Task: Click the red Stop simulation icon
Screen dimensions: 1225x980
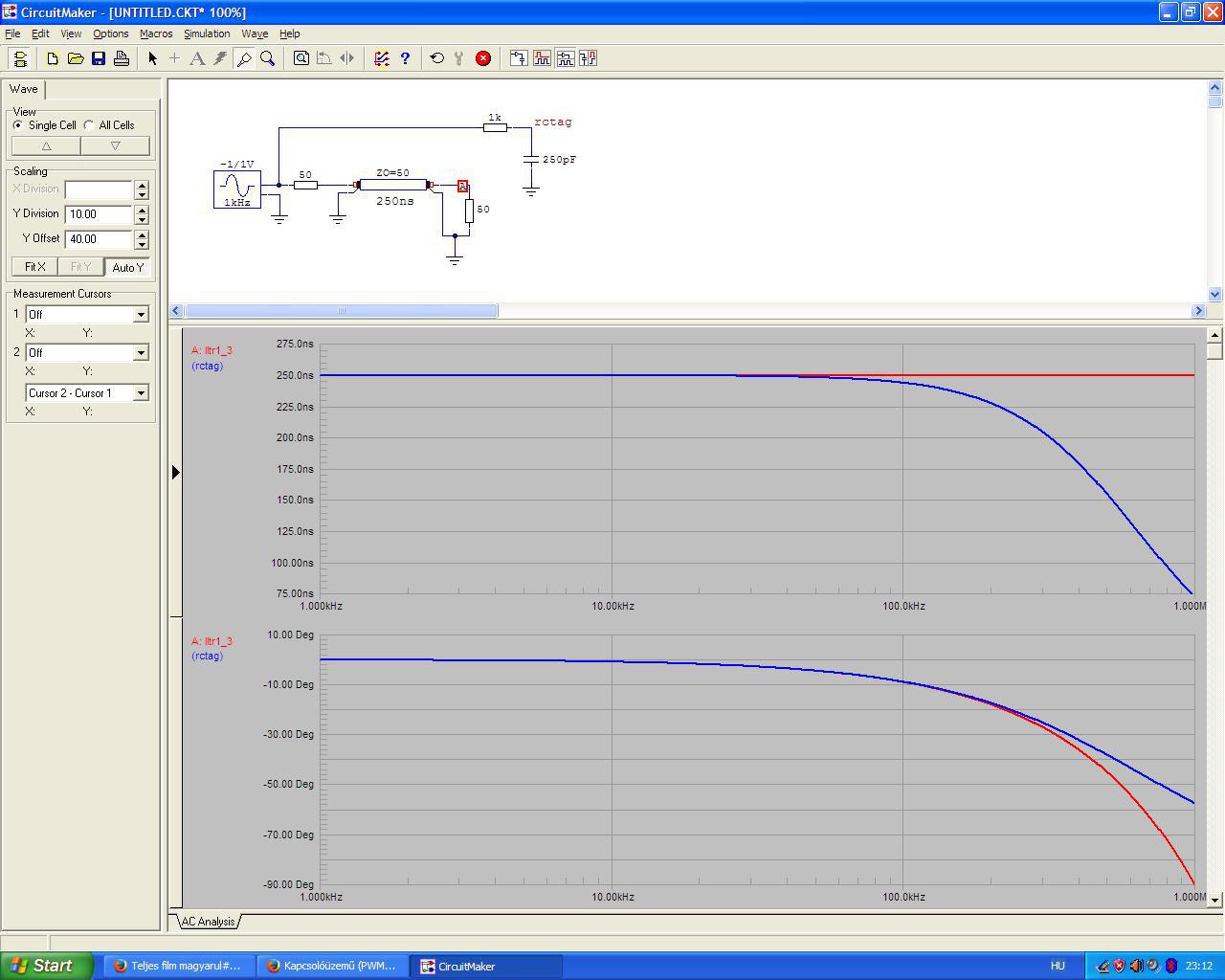Action: [x=483, y=58]
